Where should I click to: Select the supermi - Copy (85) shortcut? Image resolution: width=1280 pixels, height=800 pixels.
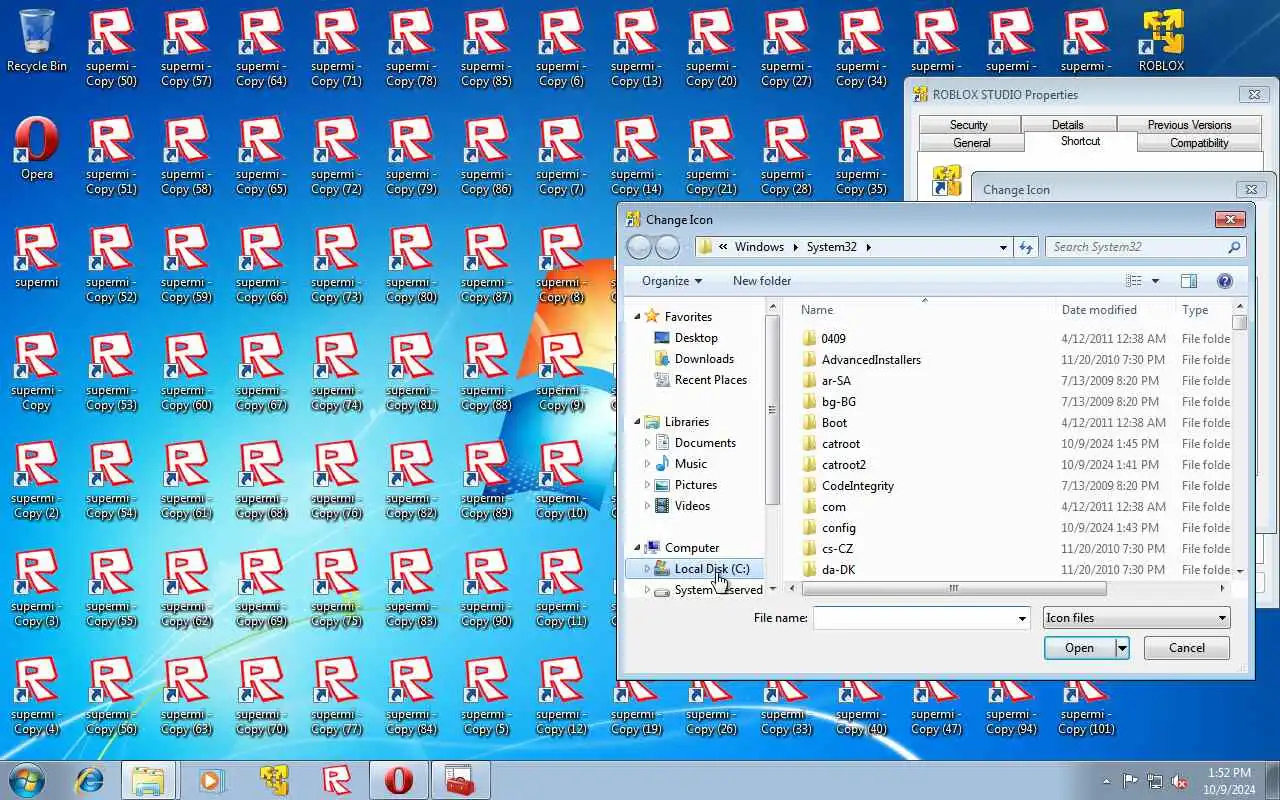click(486, 47)
